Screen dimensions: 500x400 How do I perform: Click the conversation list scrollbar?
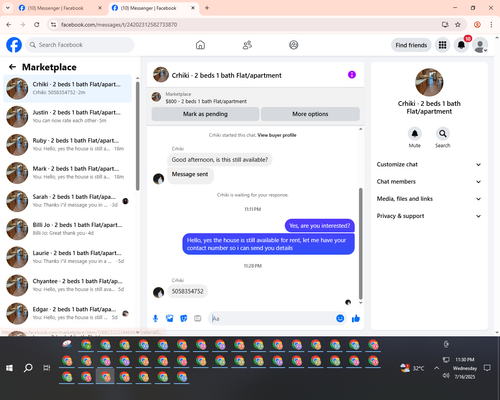(x=138, y=136)
